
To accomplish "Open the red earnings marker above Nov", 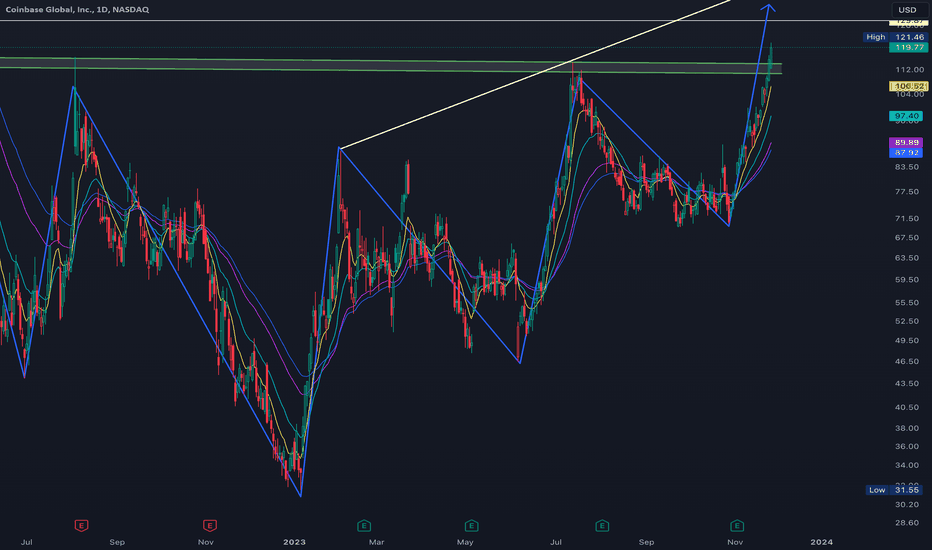I will coord(209,526).
